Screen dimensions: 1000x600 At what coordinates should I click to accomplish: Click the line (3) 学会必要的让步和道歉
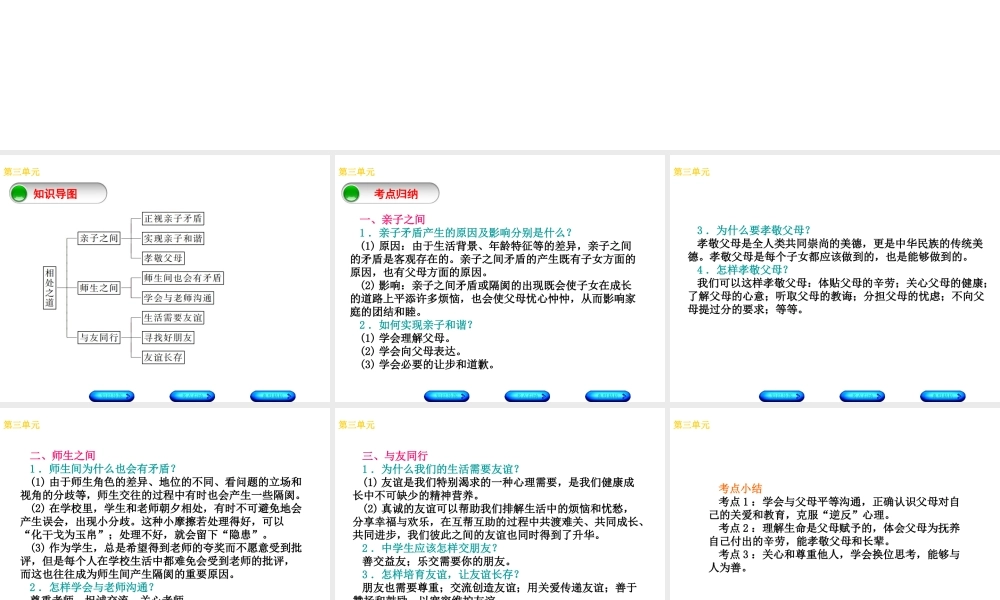(x=428, y=365)
